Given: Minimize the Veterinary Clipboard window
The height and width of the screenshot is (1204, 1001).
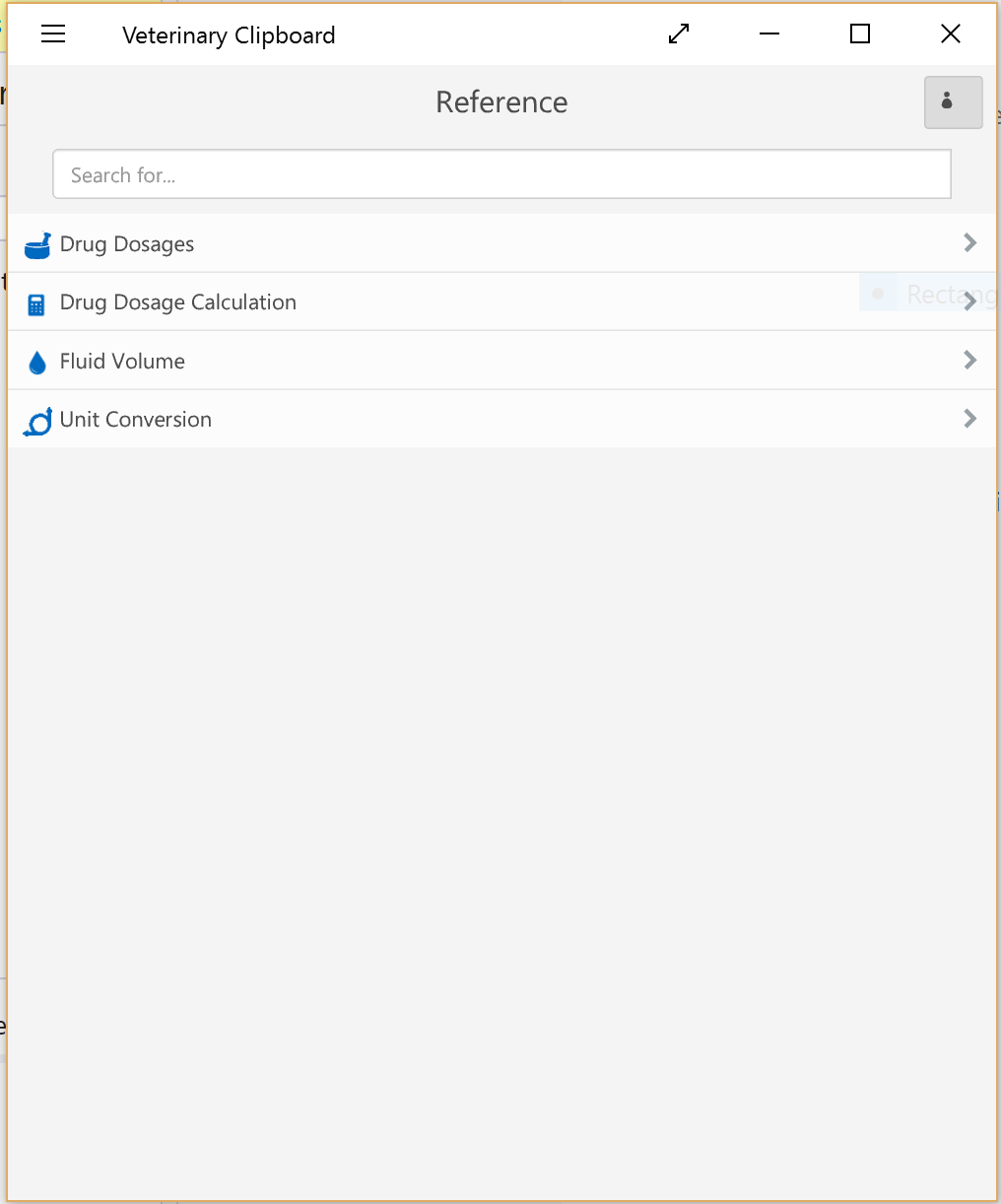Looking at the screenshot, I should [769, 34].
